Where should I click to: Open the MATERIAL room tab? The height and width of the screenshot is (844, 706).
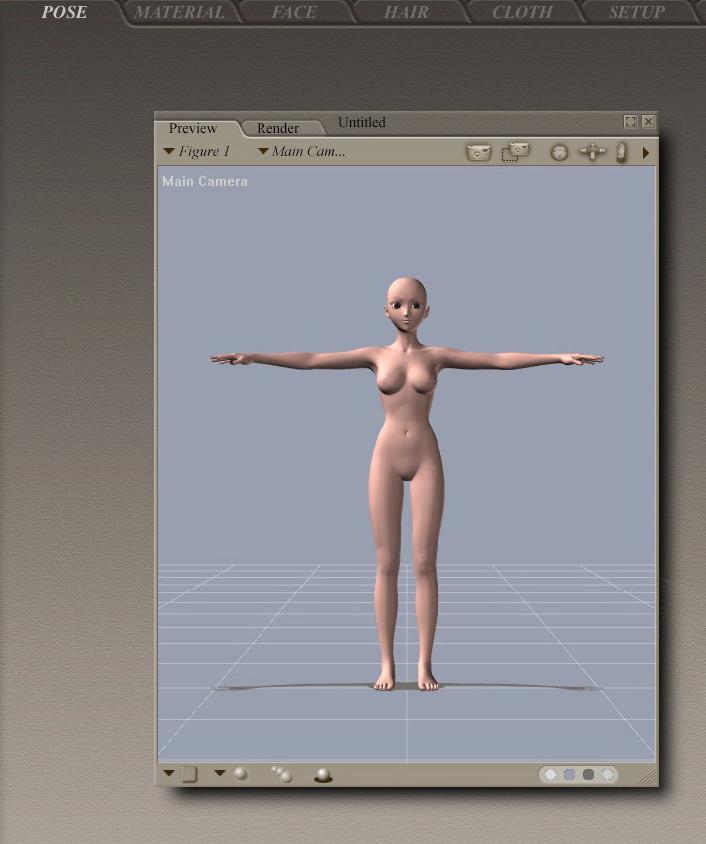pos(179,13)
